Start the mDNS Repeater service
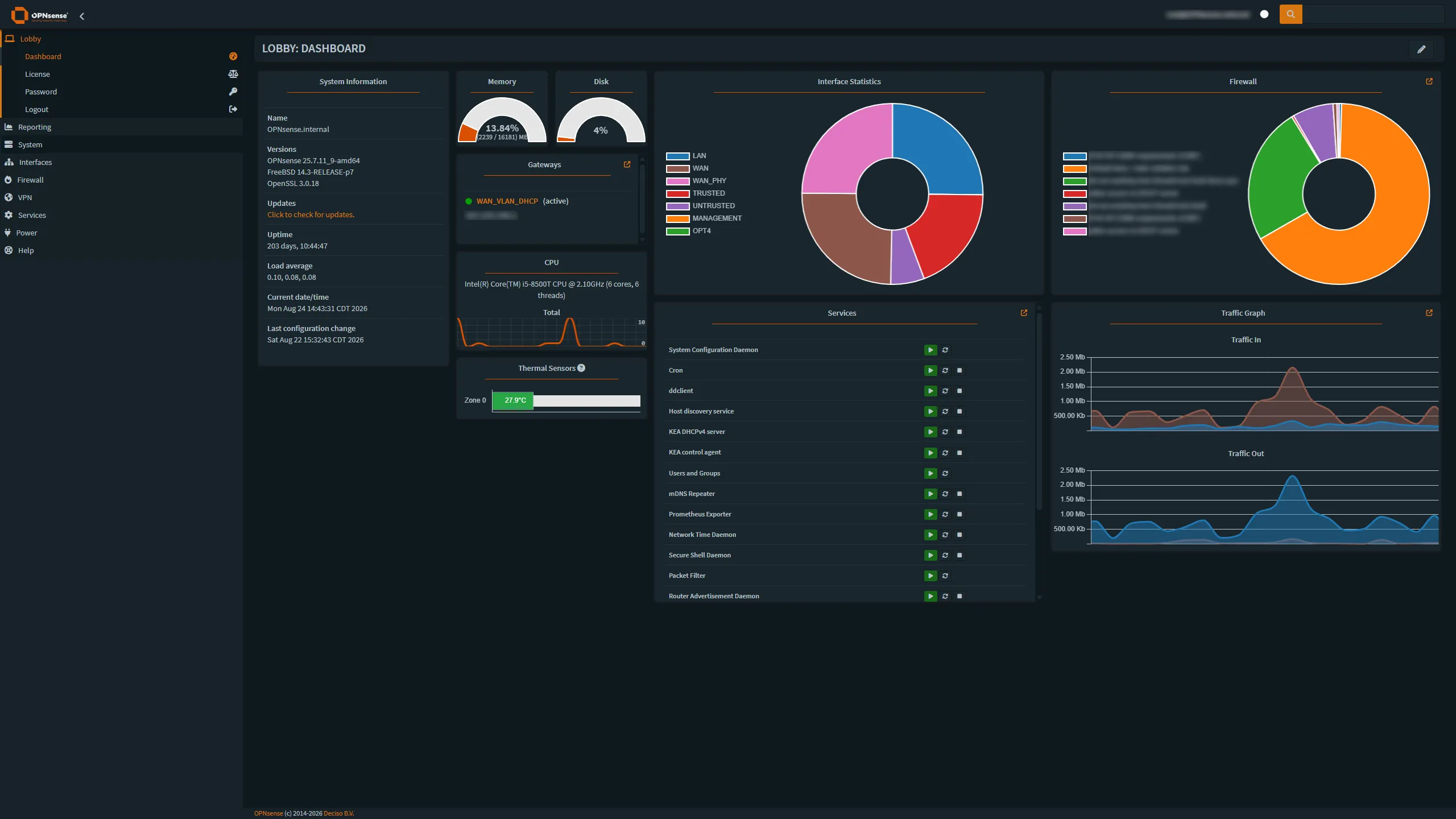Screen dimensions: 1456x819 [930, 494]
